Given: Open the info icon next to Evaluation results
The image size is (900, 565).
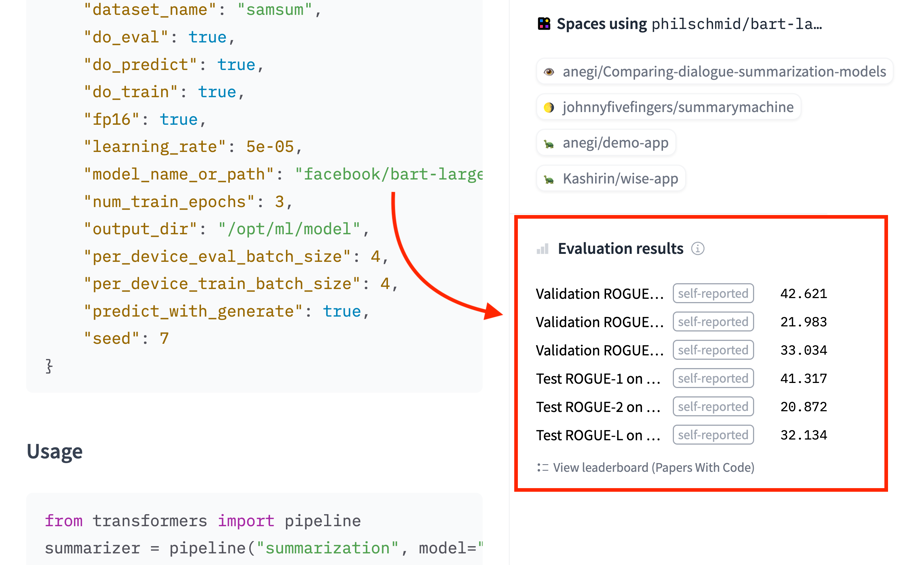Looking at the screenshot, I should click(x=698, y=249).
